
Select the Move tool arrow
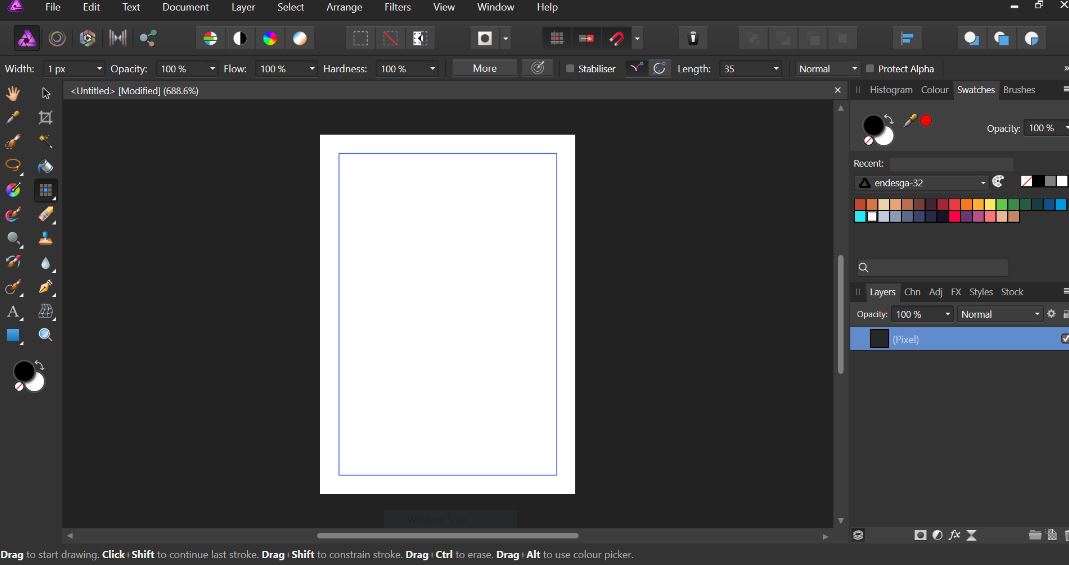pos(46,93)
